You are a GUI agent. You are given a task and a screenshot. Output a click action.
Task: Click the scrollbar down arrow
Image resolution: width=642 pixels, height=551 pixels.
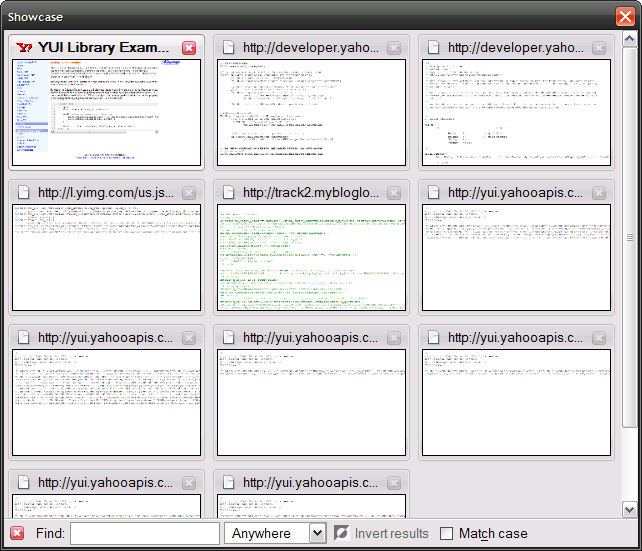tap(630, 509)
